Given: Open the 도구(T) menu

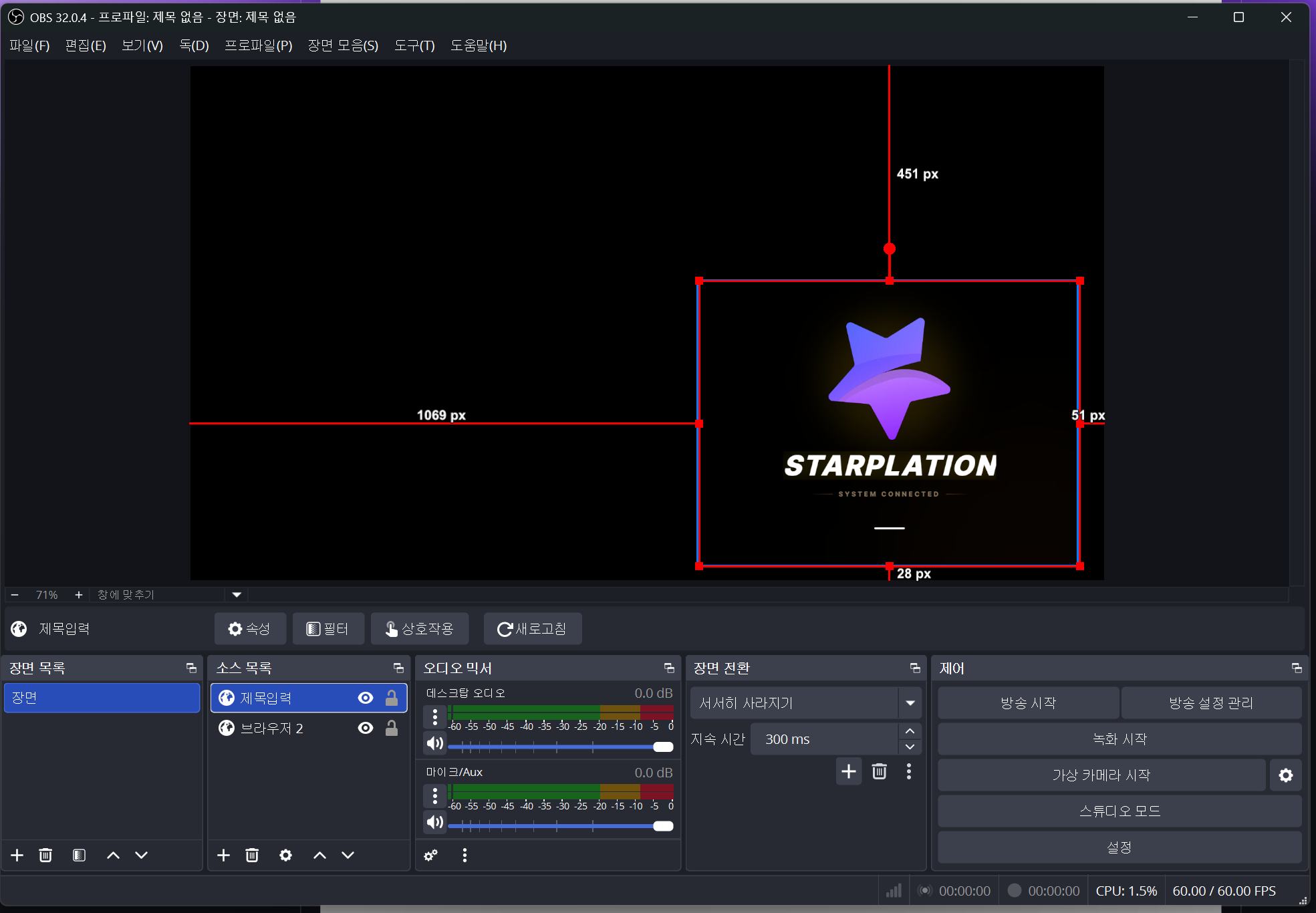Looking at the screenshot, I should [414, 45].
